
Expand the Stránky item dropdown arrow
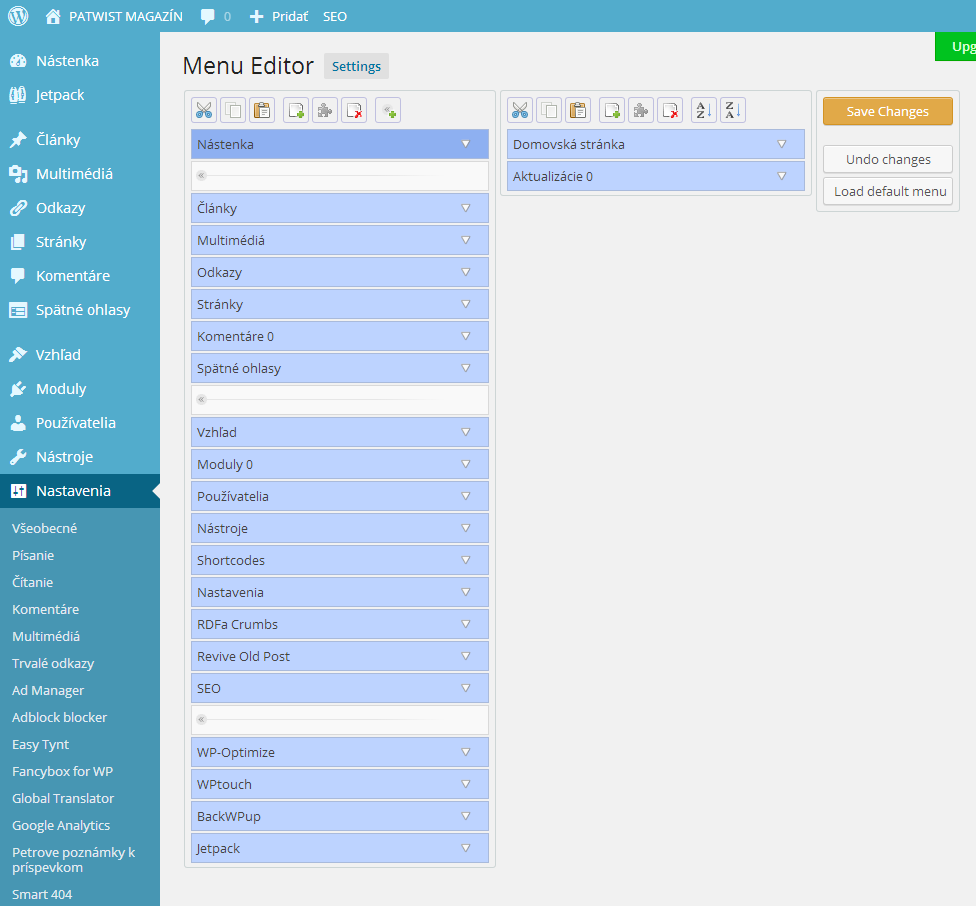466,304
